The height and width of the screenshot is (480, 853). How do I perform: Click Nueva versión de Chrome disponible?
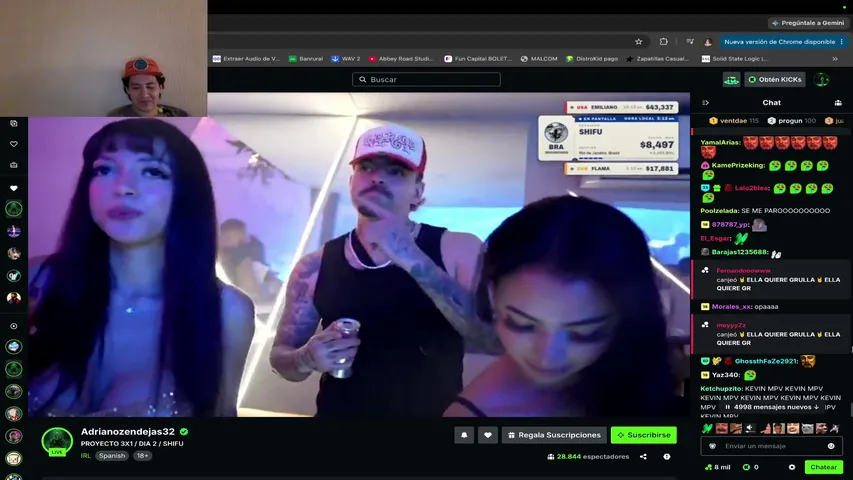(779, 42)
